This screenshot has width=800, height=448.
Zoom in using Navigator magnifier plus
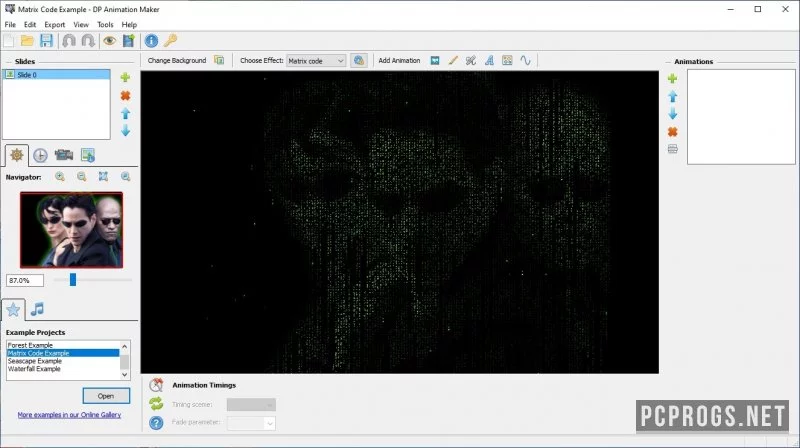(60, 177)
